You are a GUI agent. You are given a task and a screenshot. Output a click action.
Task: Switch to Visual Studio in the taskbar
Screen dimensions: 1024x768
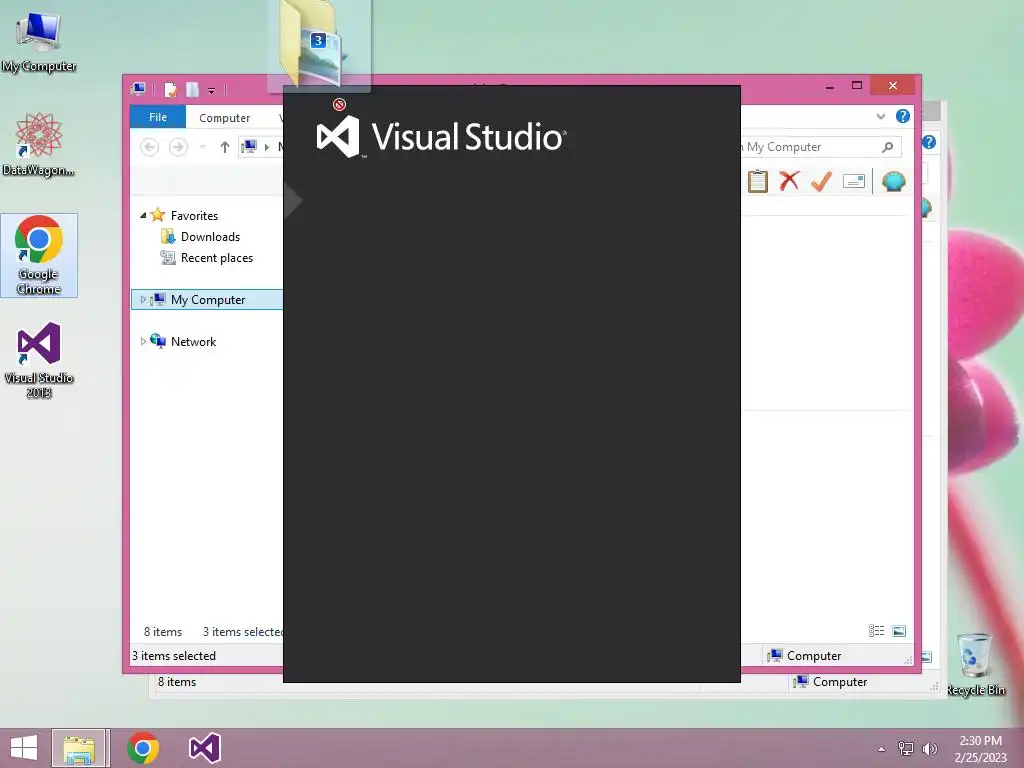(204, 748)
